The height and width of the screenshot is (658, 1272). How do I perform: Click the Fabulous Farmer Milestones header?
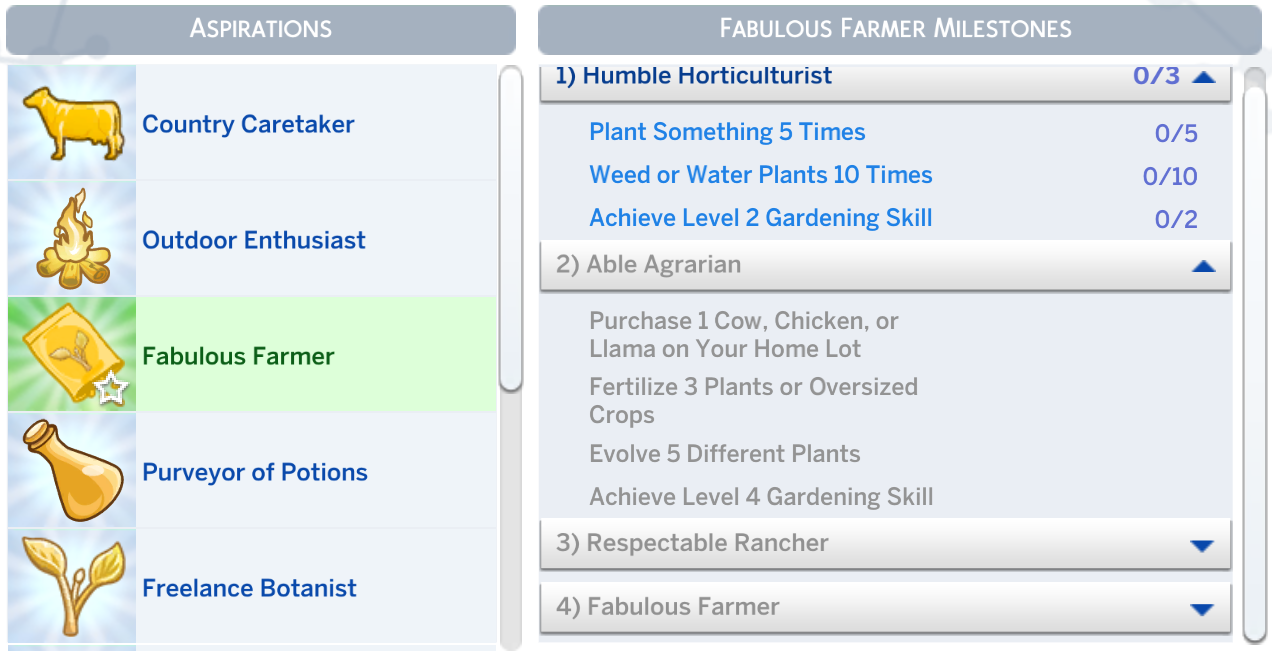pos(895,29)
